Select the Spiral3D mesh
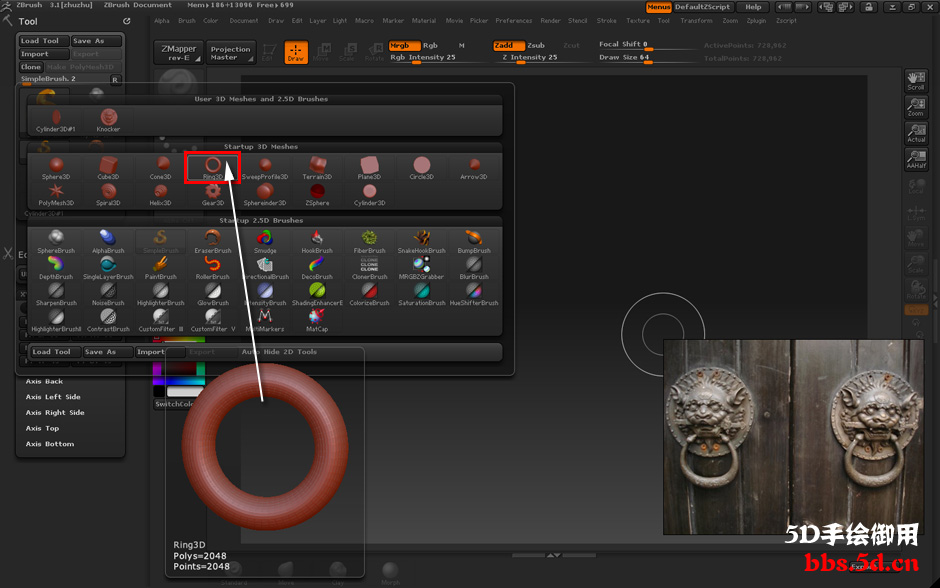Screen dimensions: 940x588 pyautogui.click(x=108, y=194)
